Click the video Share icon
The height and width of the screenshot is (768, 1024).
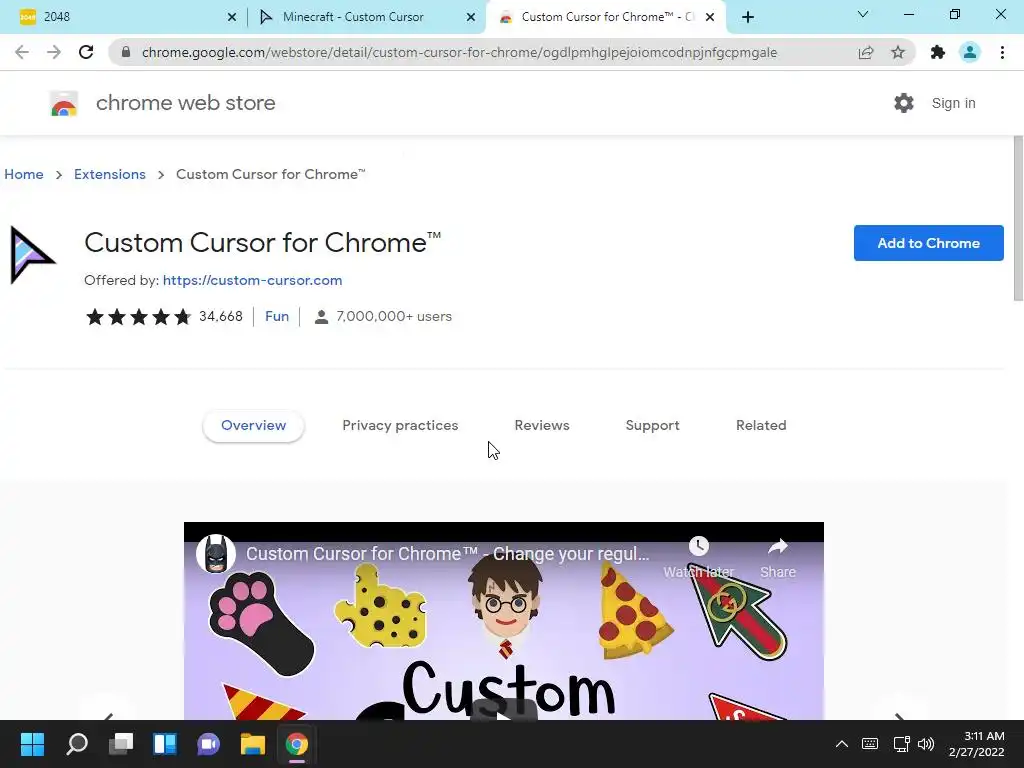click(778, 547)
